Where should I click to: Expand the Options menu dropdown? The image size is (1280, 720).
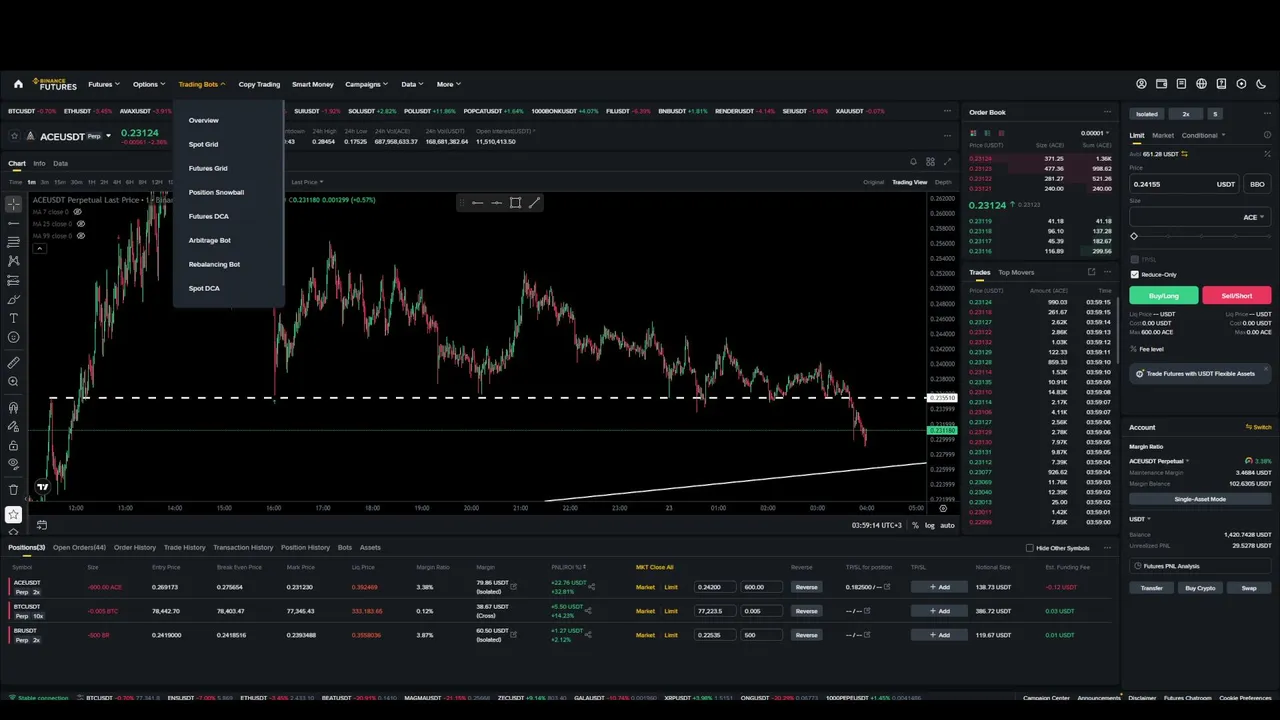click(x=149, y=84)
